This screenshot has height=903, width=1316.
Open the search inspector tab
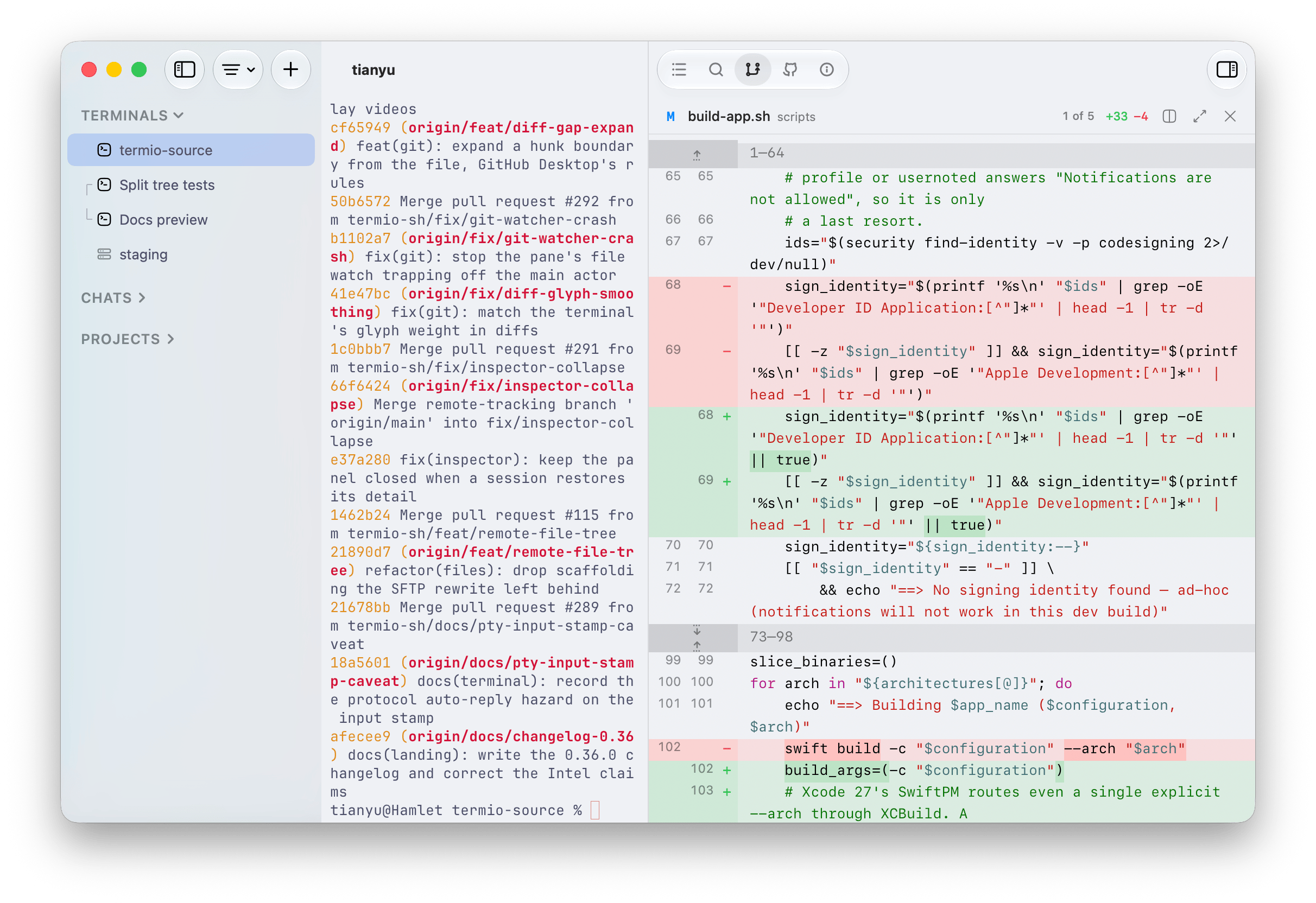tap(716, 69)
